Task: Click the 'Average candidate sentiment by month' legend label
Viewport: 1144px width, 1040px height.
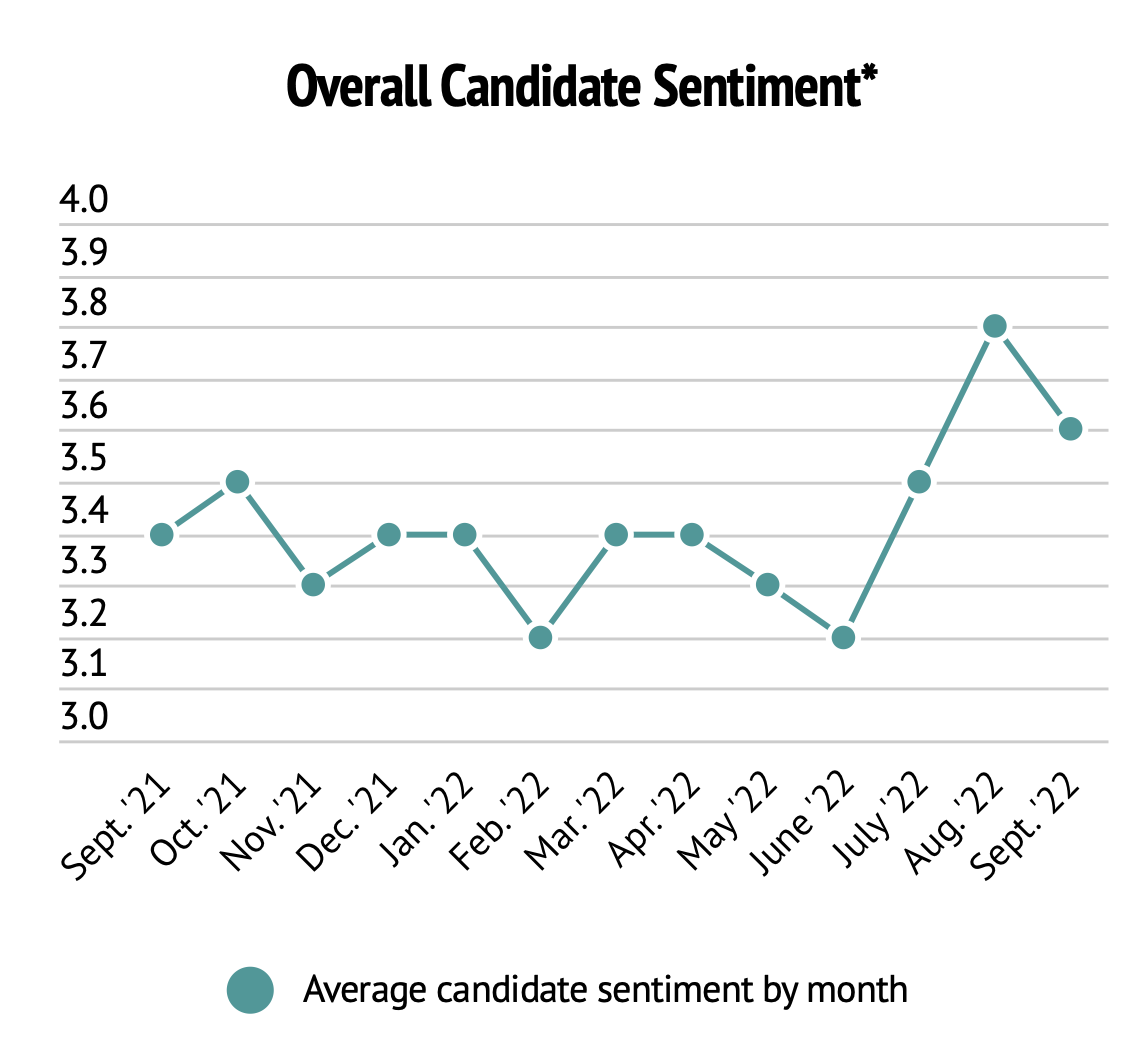Action: [605, 990]
